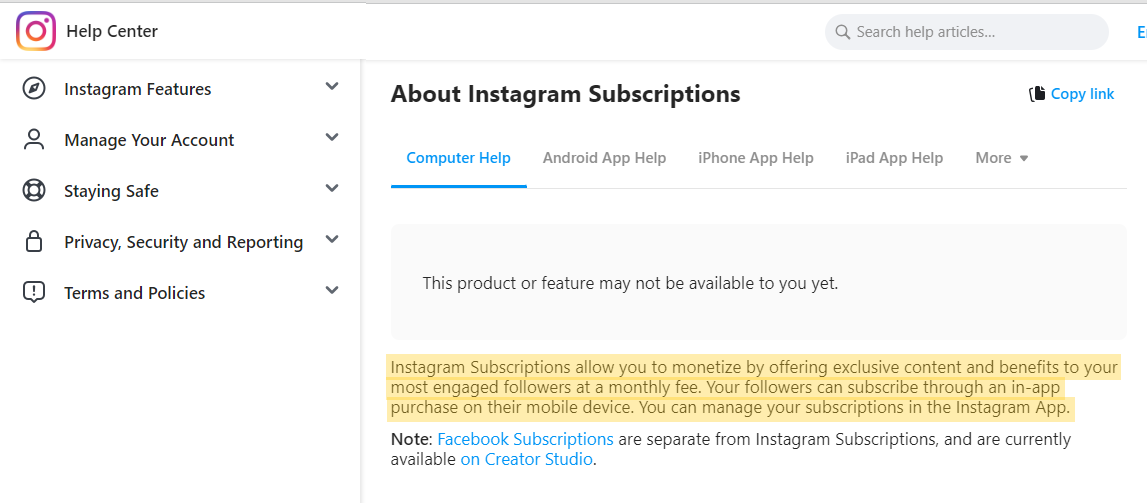Image resolution: width=1147 pixels, height=503 pixels.
Task: Click the alert bubble icon beside Terms
Action: pos(34,293)
